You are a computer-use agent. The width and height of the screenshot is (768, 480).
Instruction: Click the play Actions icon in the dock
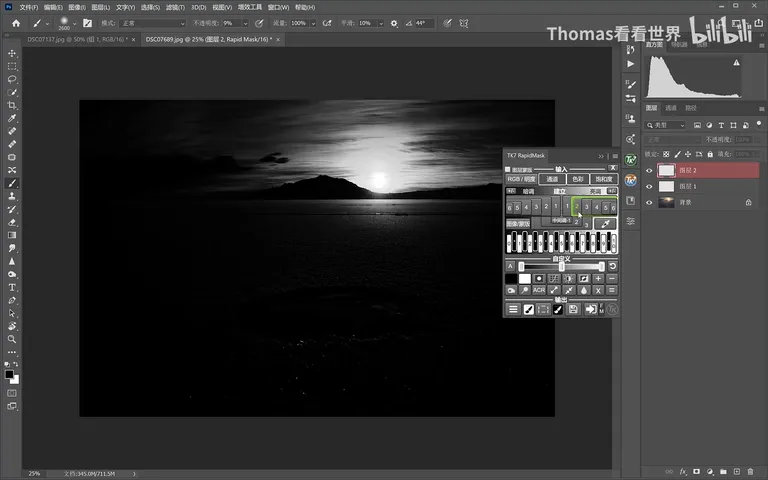pyautogui.click(x=630, y=64)
